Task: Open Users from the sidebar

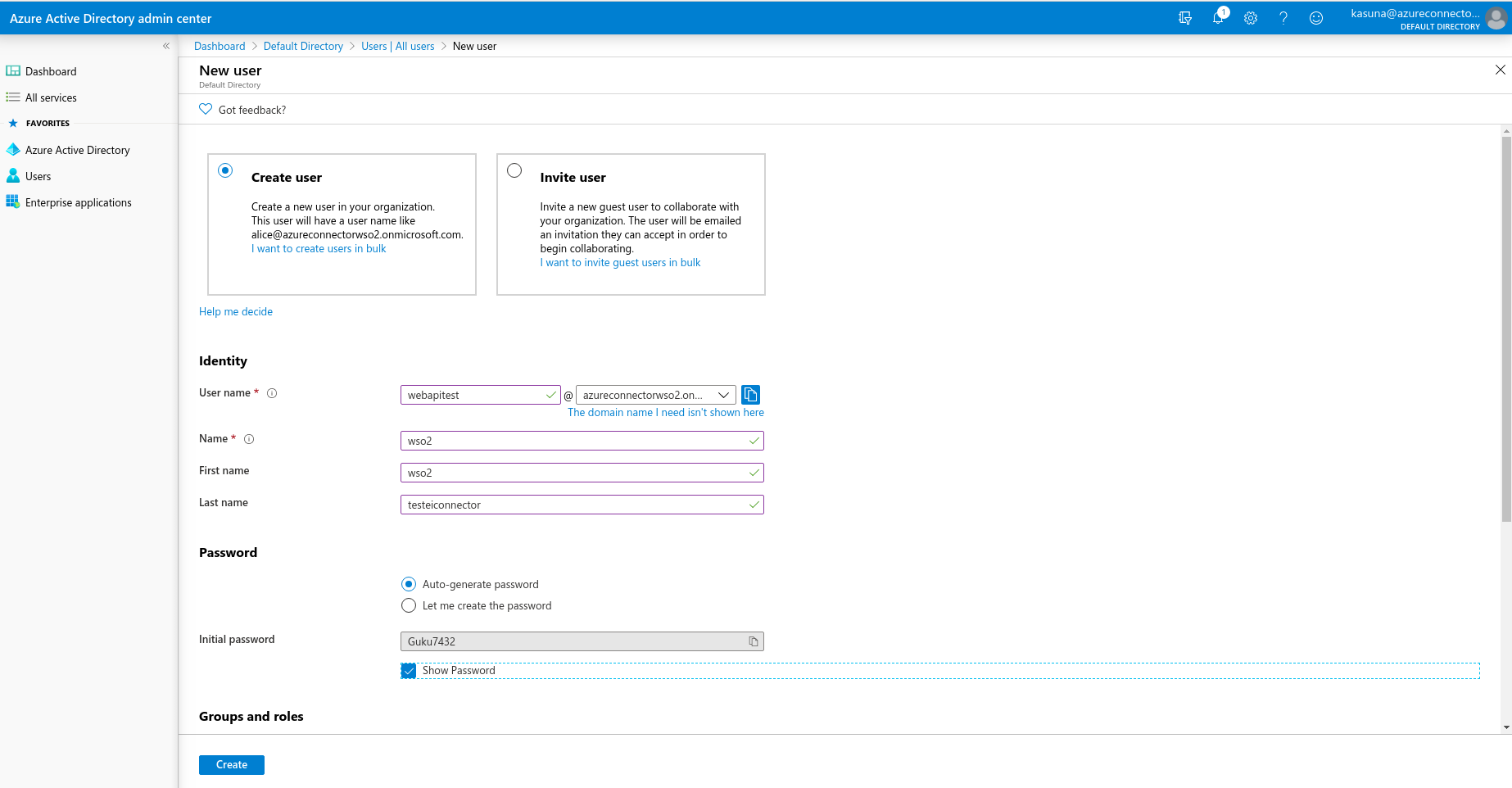Action: (38, 176)
